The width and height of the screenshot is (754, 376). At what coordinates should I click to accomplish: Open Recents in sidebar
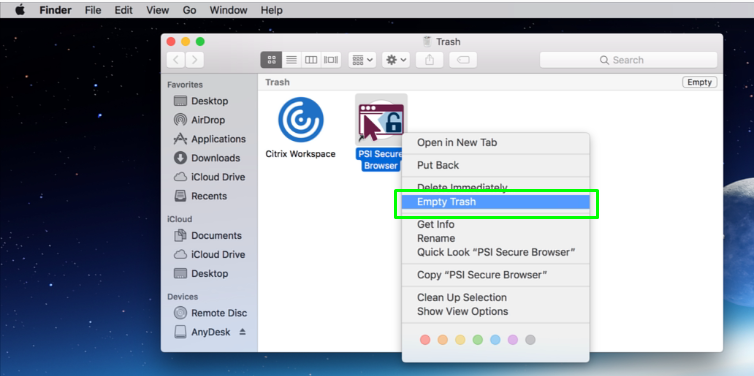coord(200,196)
